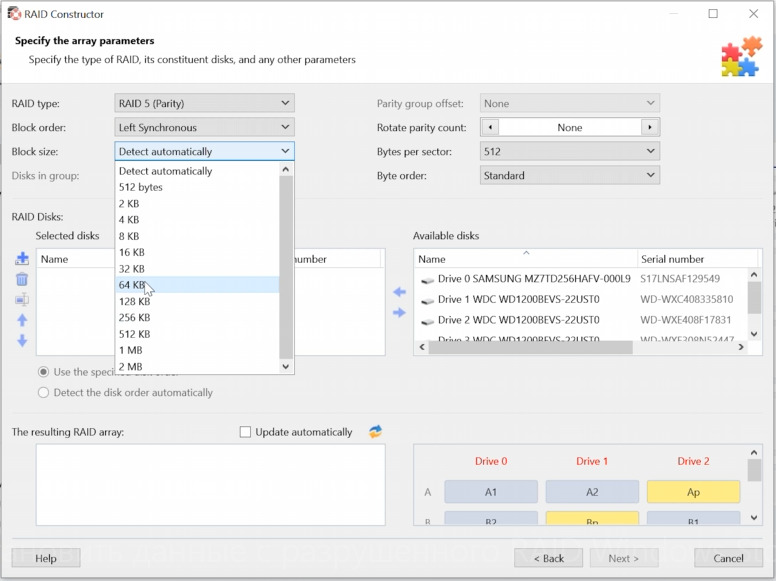Click the Help button

(46, 558)
